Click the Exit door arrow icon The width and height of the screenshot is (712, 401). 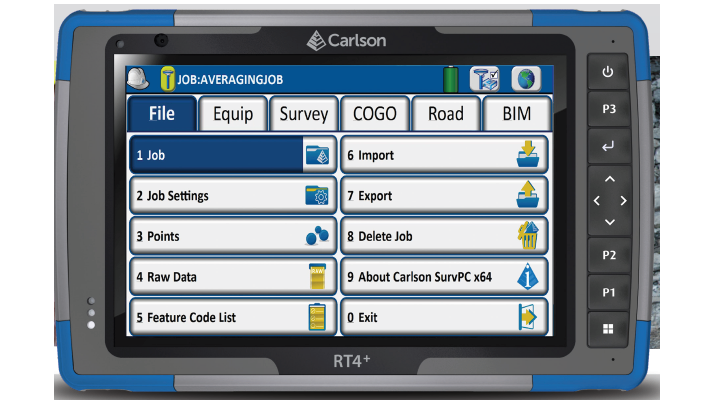pos(528,317)
